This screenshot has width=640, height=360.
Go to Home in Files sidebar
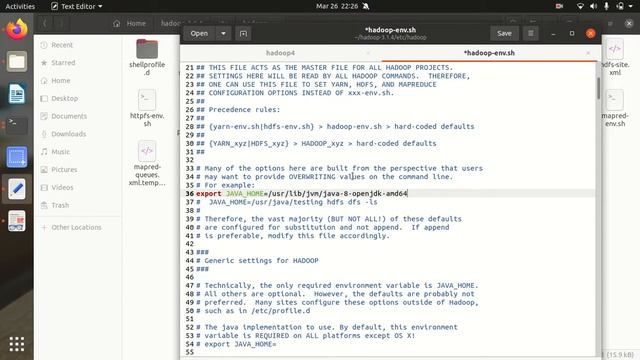pyautogui.click(x=78, y=81)
